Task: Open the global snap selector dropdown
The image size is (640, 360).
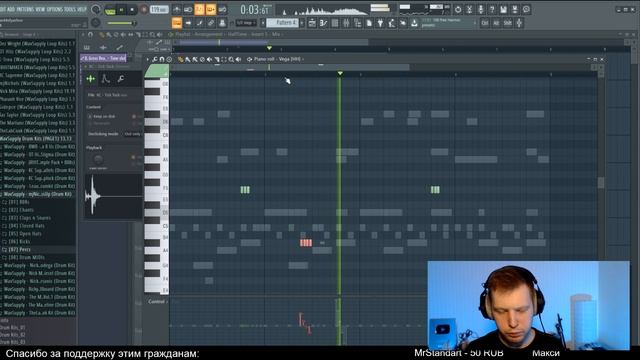Action: 246,23
